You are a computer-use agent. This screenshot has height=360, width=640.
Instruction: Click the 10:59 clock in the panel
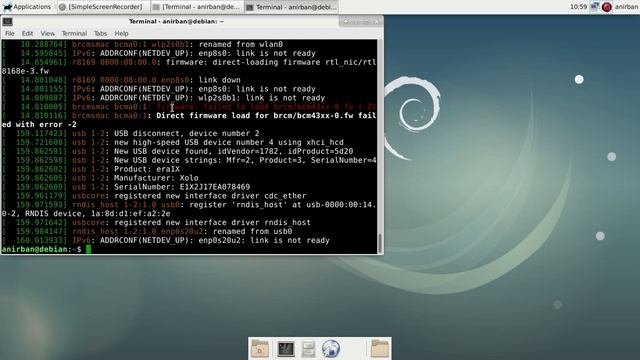pos(578,7)
